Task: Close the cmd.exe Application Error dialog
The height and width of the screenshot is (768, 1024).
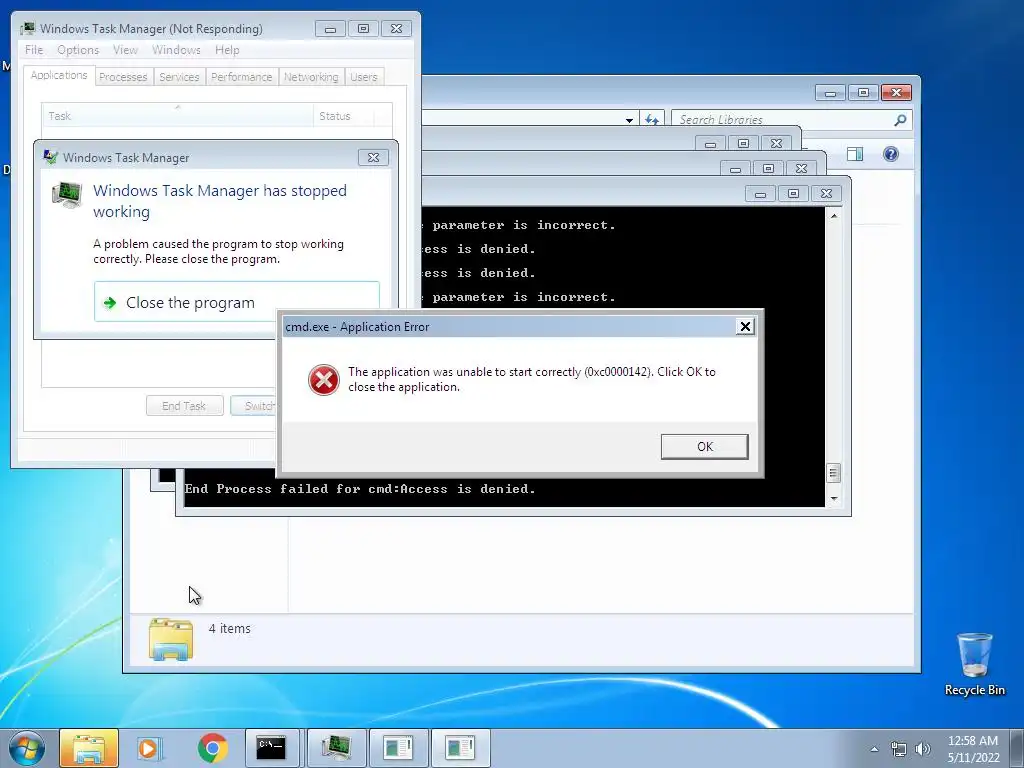Action: (744, 327)
